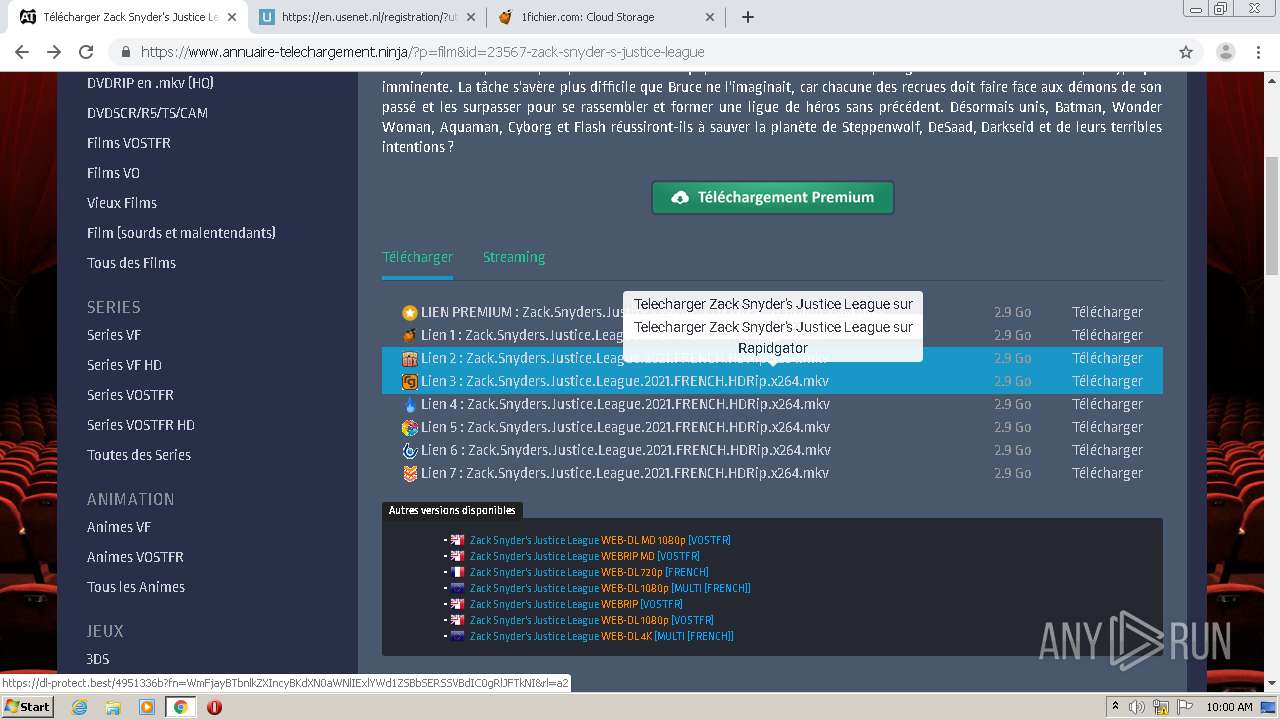Select the Télécharger tab
1280x720 pixels.
click(417, 257)
